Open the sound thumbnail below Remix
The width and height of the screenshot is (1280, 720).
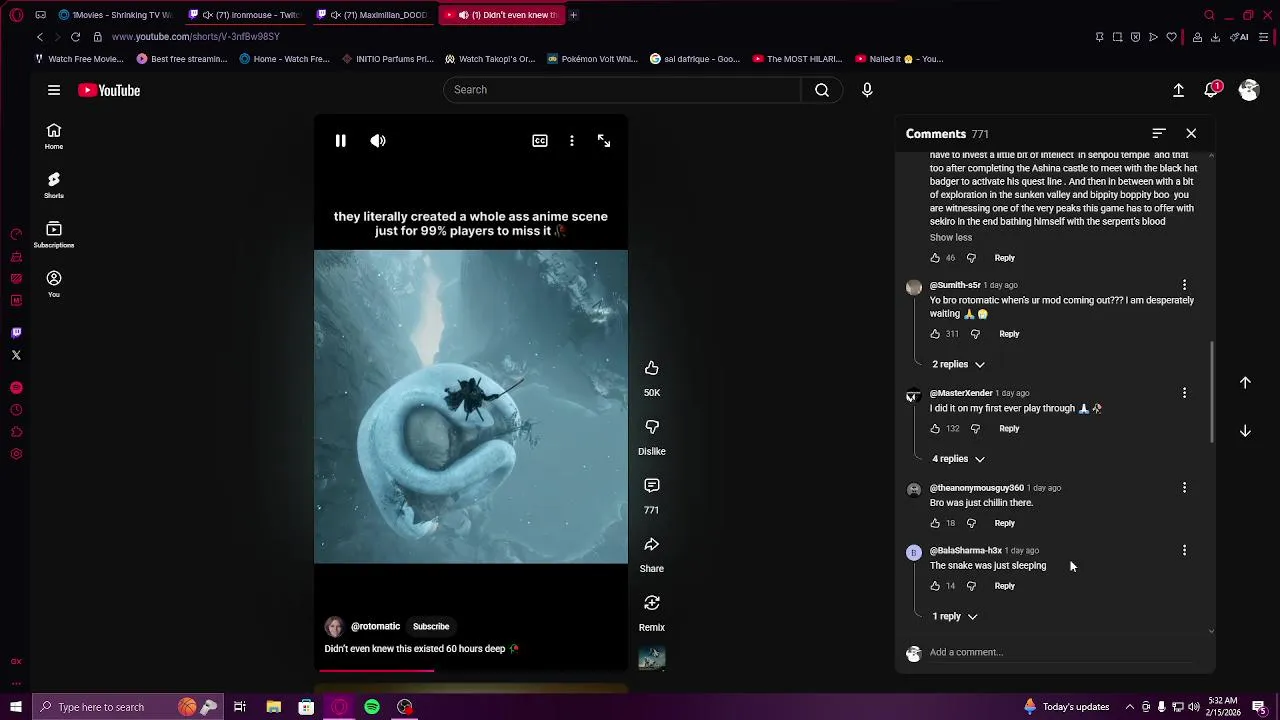652,658
